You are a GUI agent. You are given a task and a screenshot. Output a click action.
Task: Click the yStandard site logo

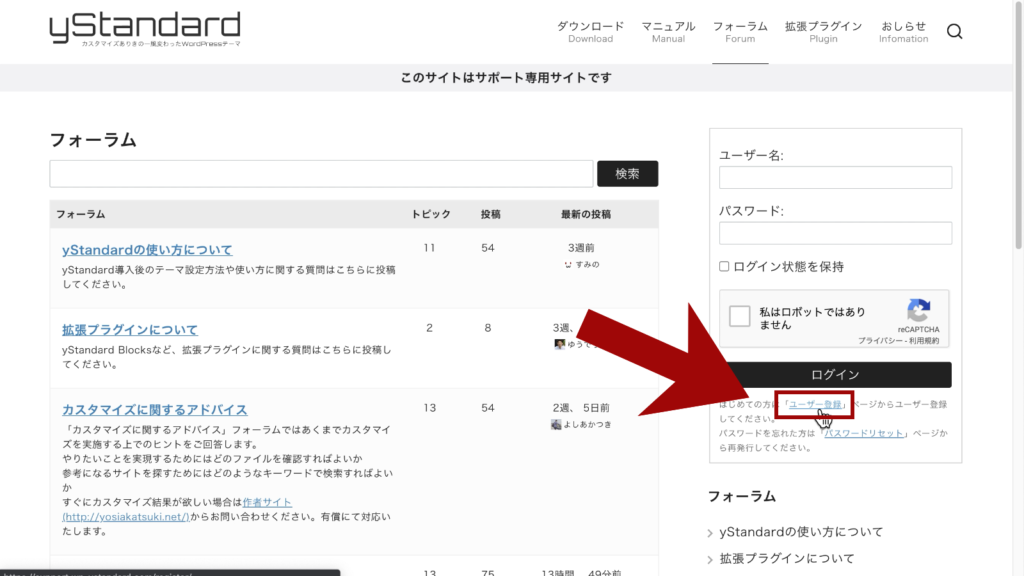145,29
